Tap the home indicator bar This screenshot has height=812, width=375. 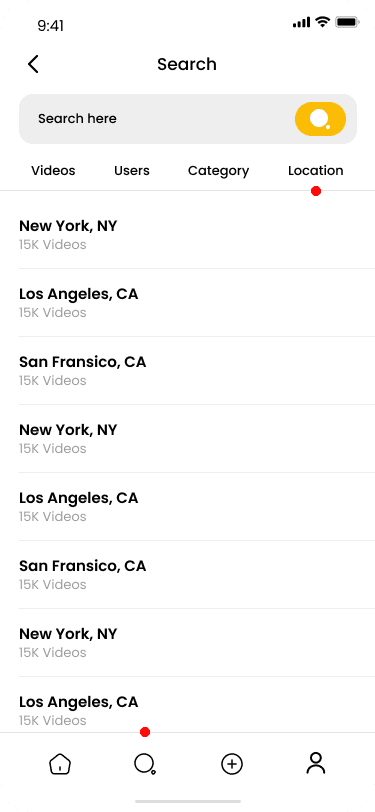(x=188, y=801)
